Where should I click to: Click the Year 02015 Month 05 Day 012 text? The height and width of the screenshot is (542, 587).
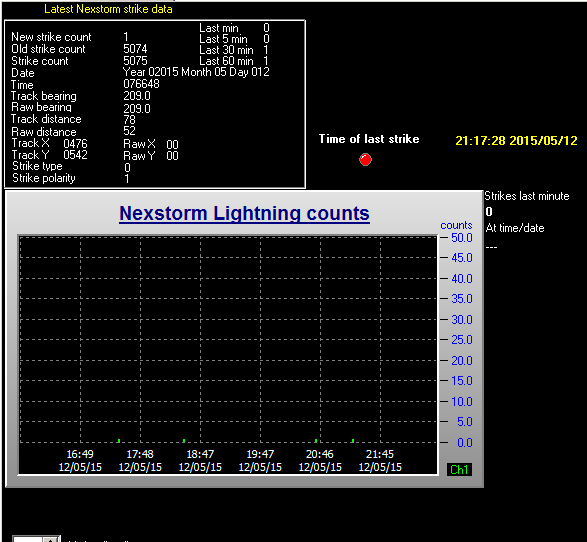[x=196, y=72]
